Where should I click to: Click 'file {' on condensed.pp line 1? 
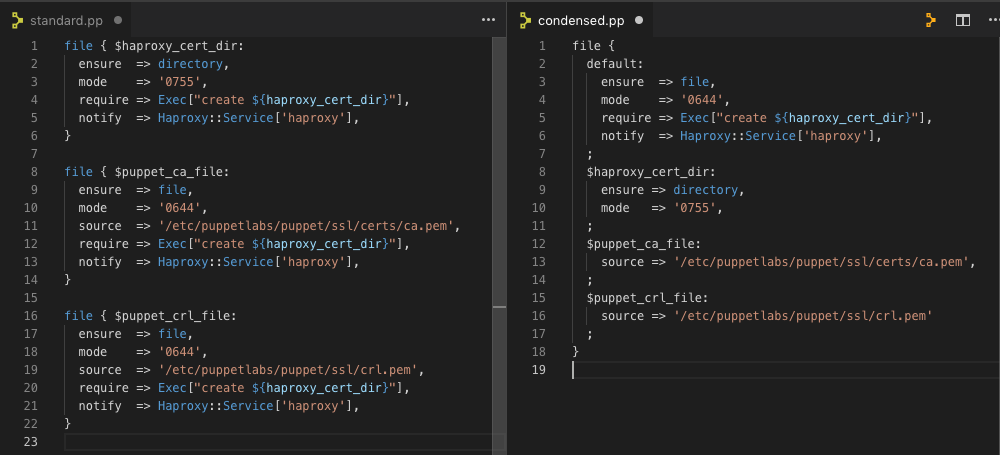coord(594,46)
